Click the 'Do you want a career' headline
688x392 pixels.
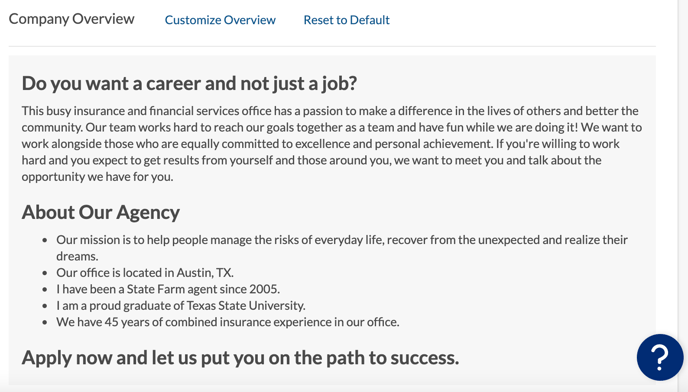tap(190, 83)
